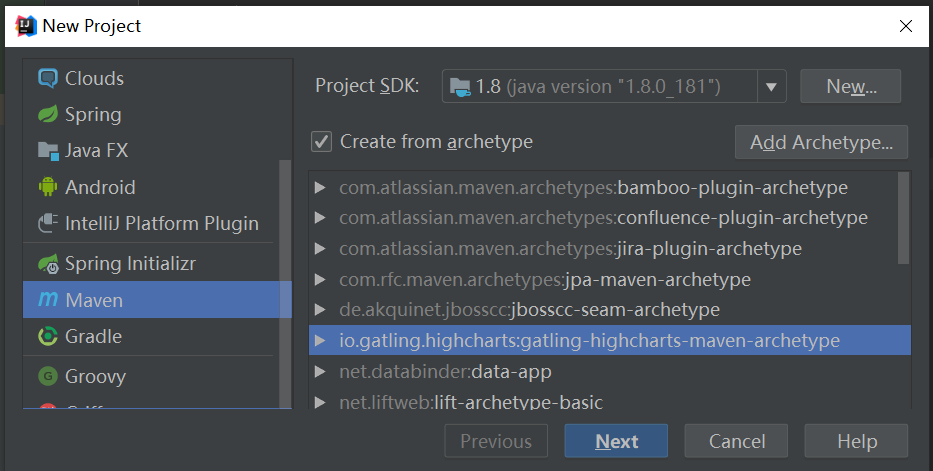The height and width of the screenshot is (471, 933).
Task: Click the Java FX folder icon
Action: tap(47, 151)
